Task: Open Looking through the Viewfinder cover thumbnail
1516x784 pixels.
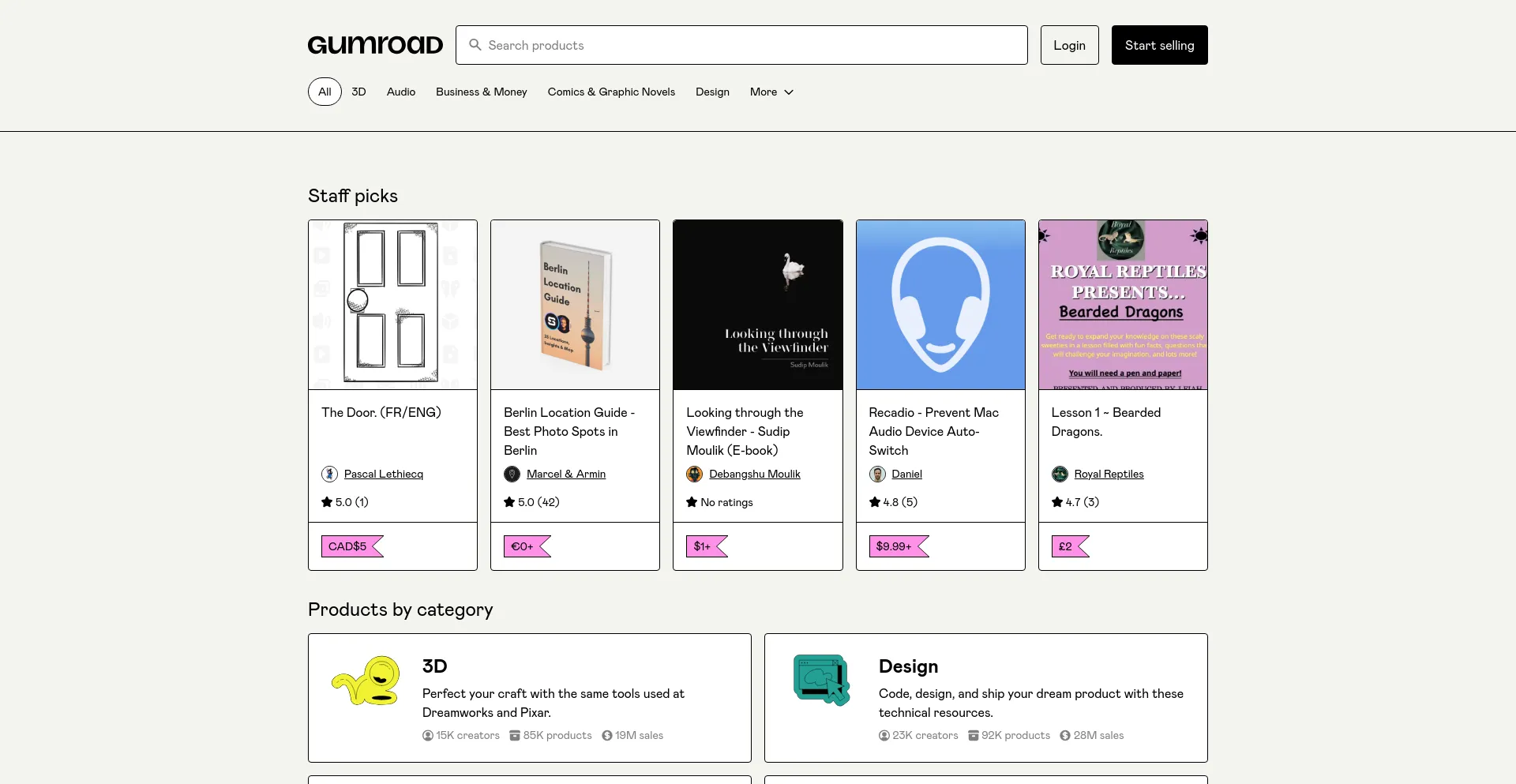Action: click(758, 305)
